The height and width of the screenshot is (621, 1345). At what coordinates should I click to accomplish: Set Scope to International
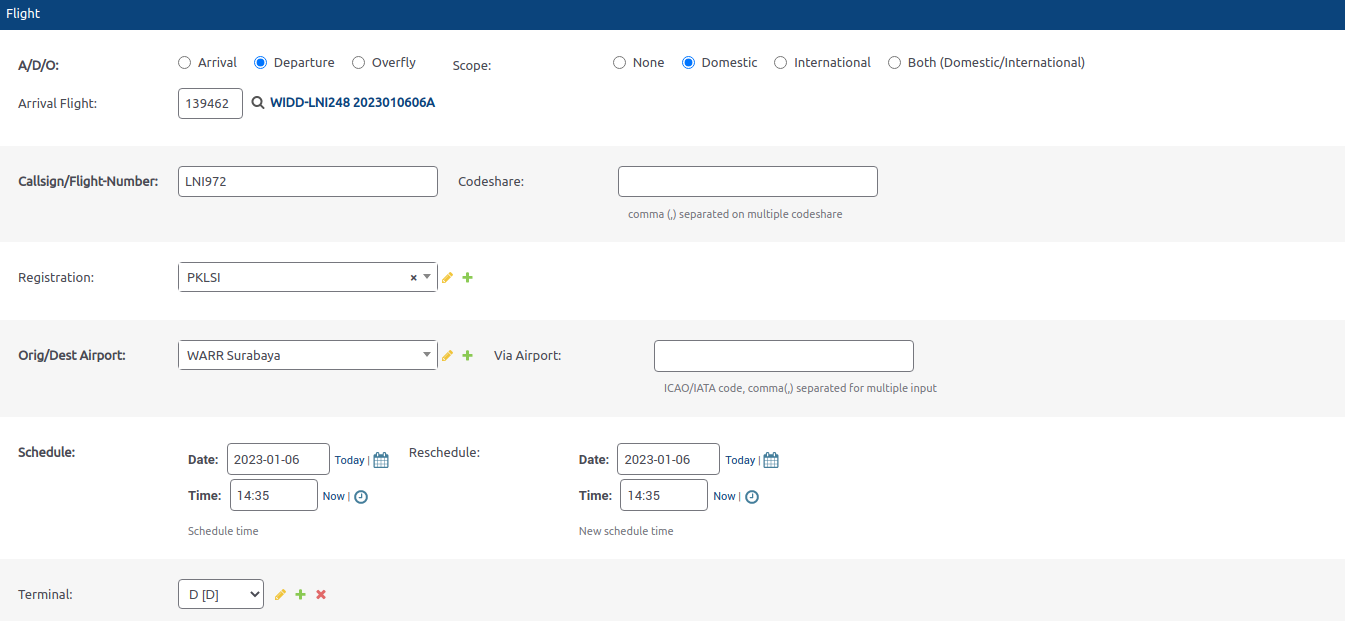[781, 63]
